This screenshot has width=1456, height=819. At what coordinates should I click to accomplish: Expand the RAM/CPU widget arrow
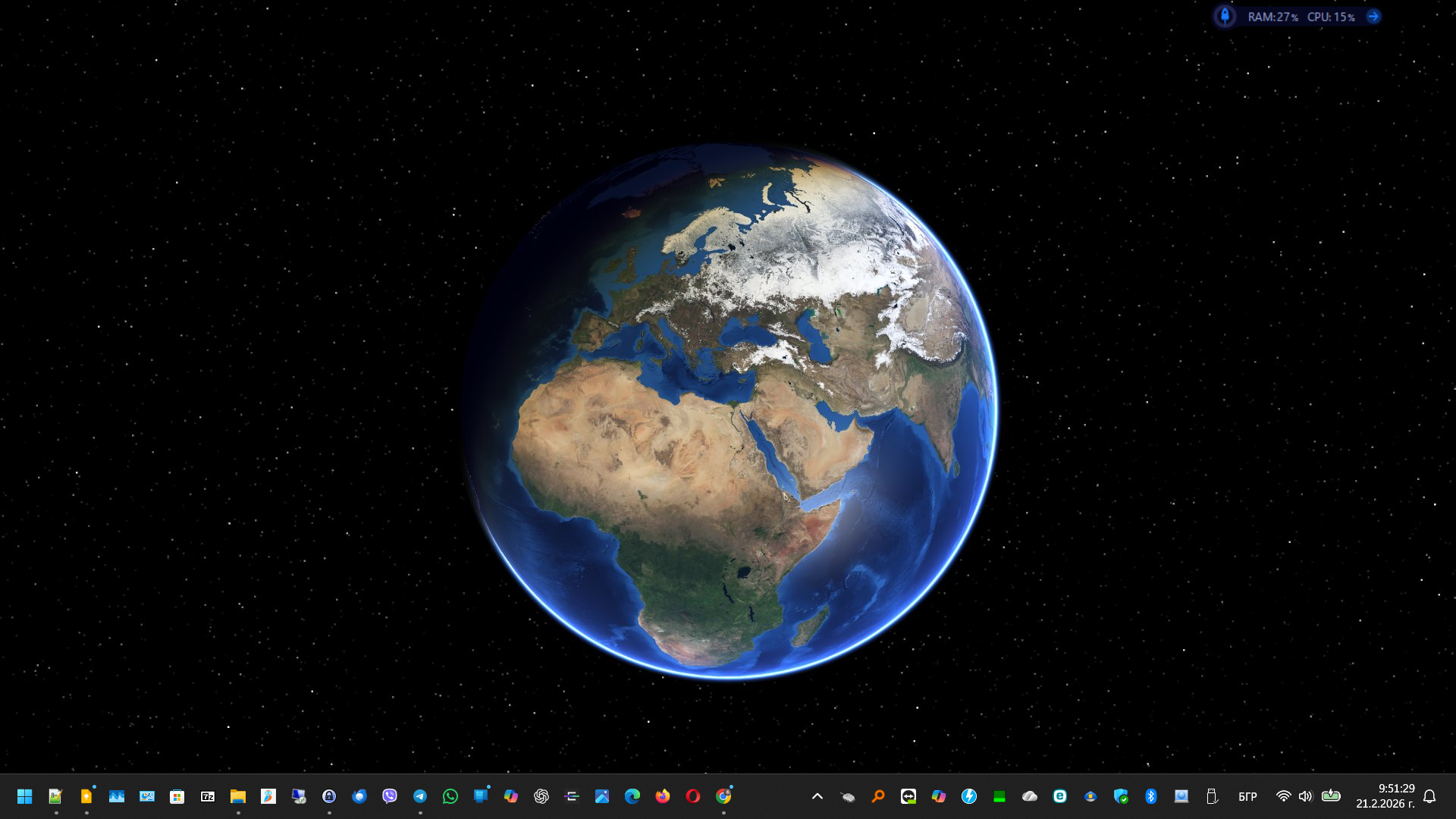pos(1373,16)
